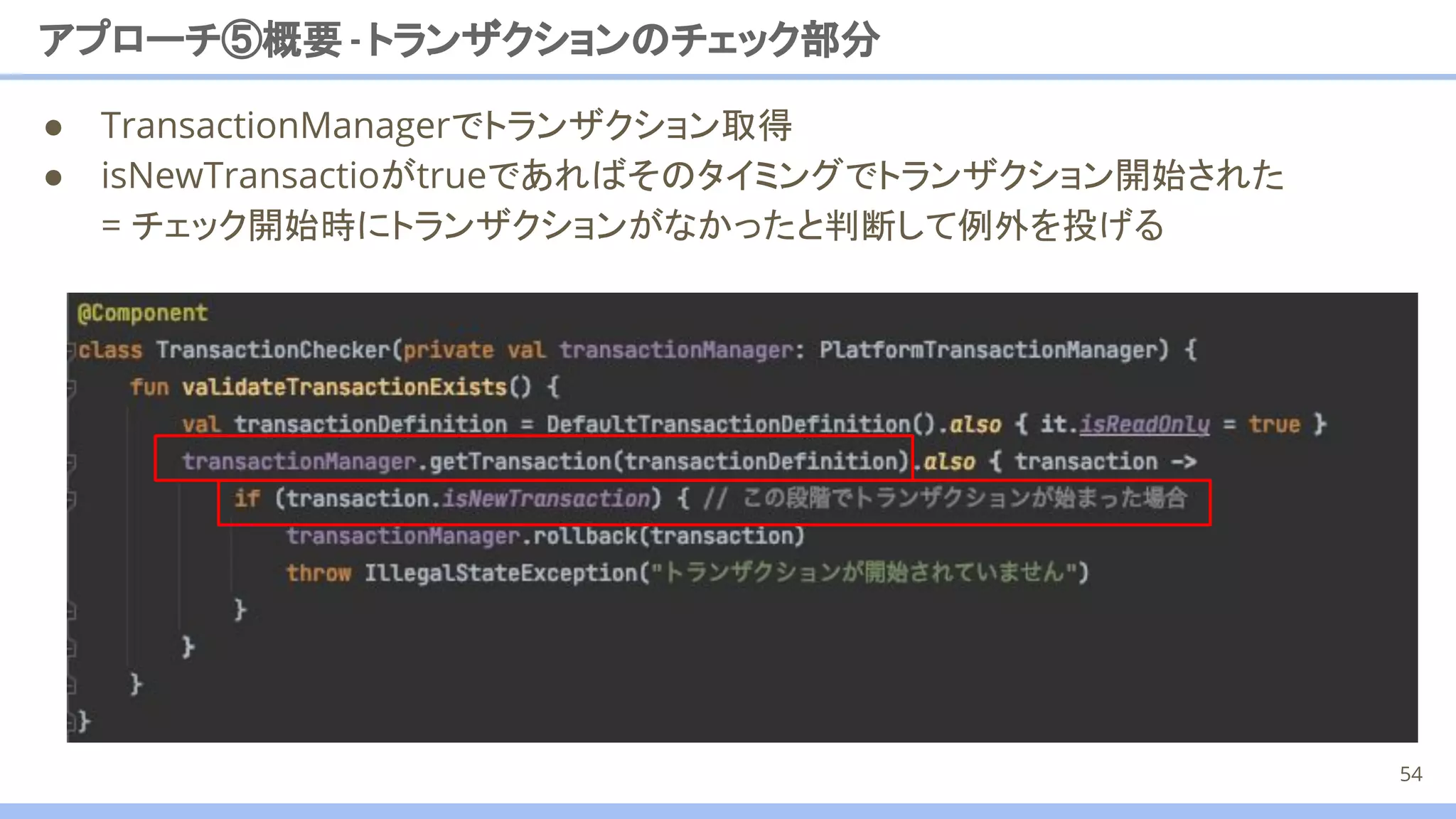Collapse the validateTransactionExists function fold marker
Screen dimensions: 1456x819
coord(72,388)
